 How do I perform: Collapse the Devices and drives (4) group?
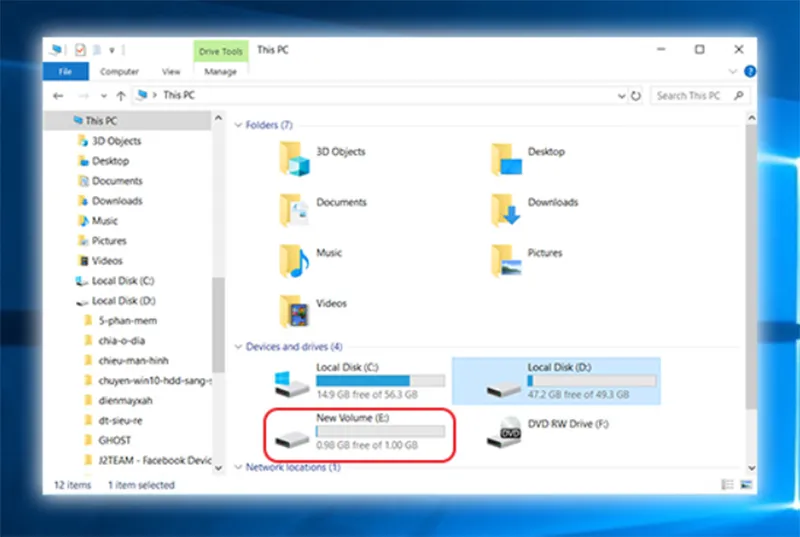[x=238, y=347]
